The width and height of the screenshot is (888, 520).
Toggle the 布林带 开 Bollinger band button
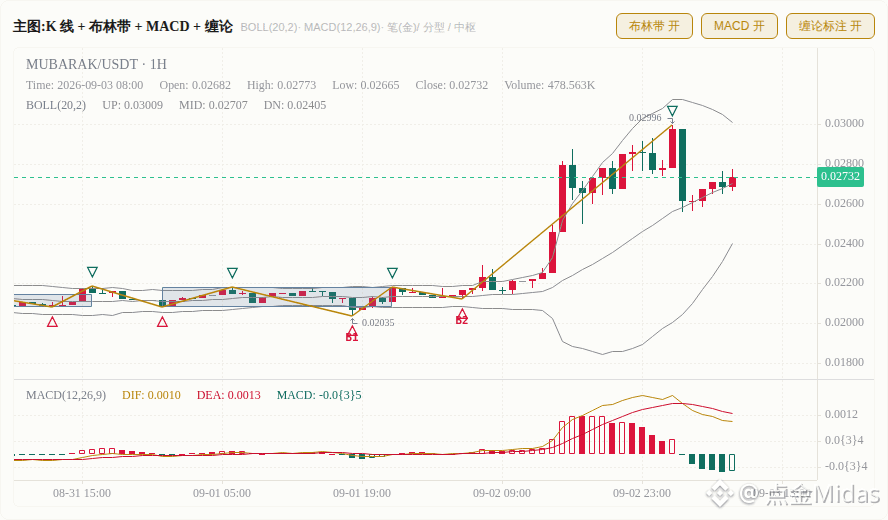point(654,26)
